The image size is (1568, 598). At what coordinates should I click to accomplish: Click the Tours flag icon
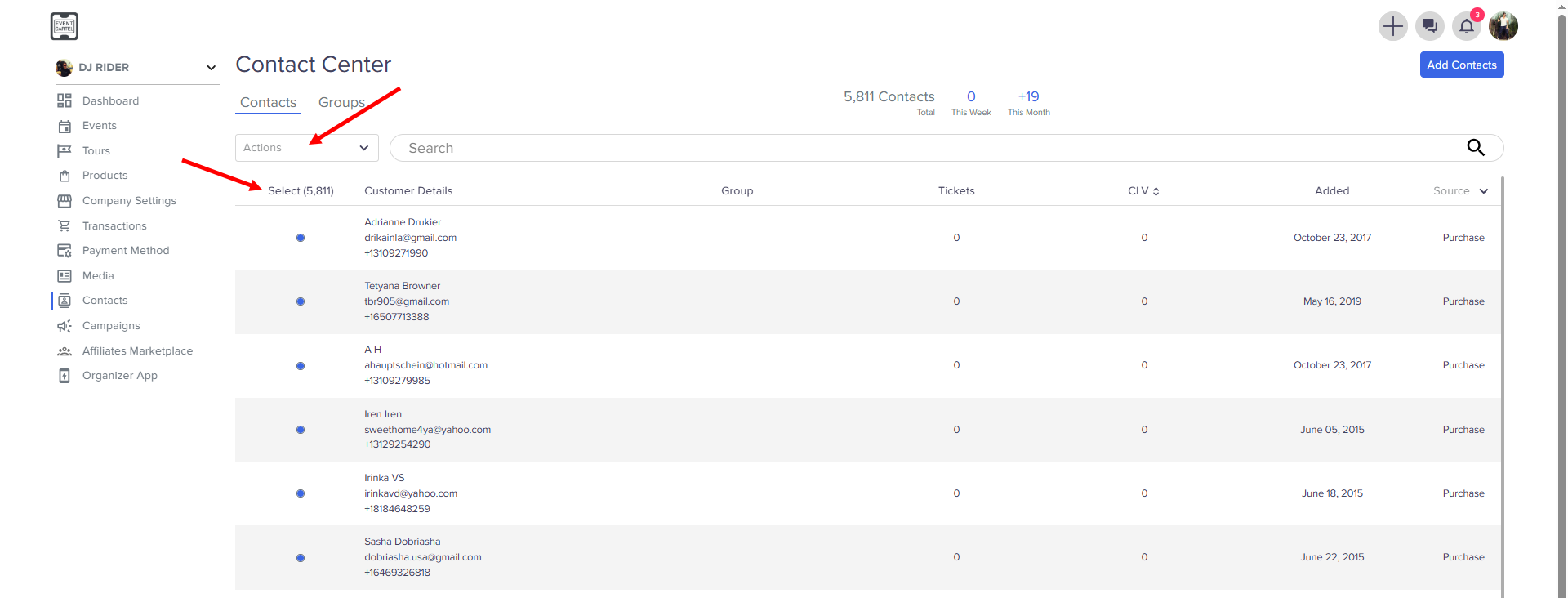(x=65, y=151)
